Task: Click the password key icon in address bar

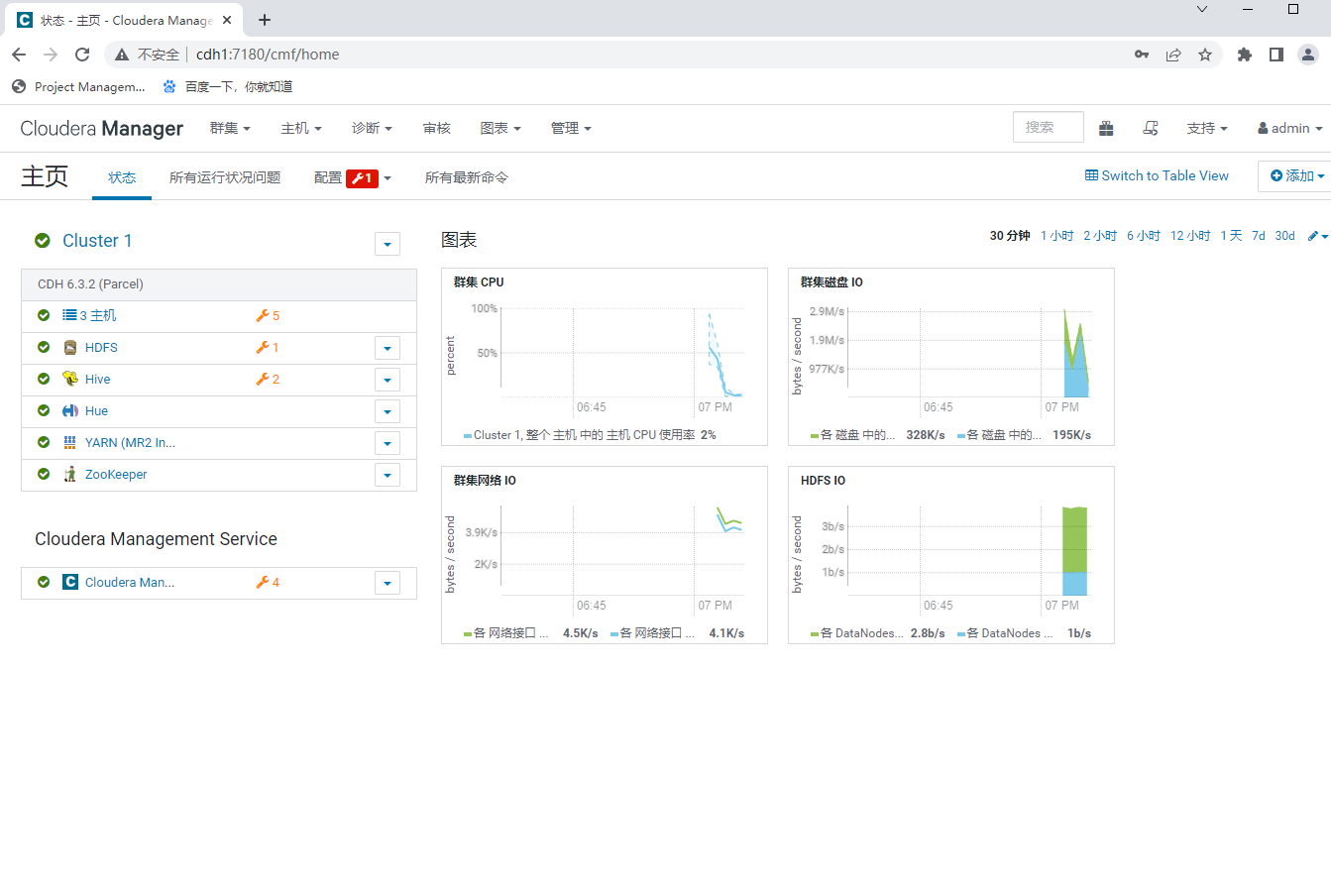Action: pyautogui.click(x=1142, y=55)
